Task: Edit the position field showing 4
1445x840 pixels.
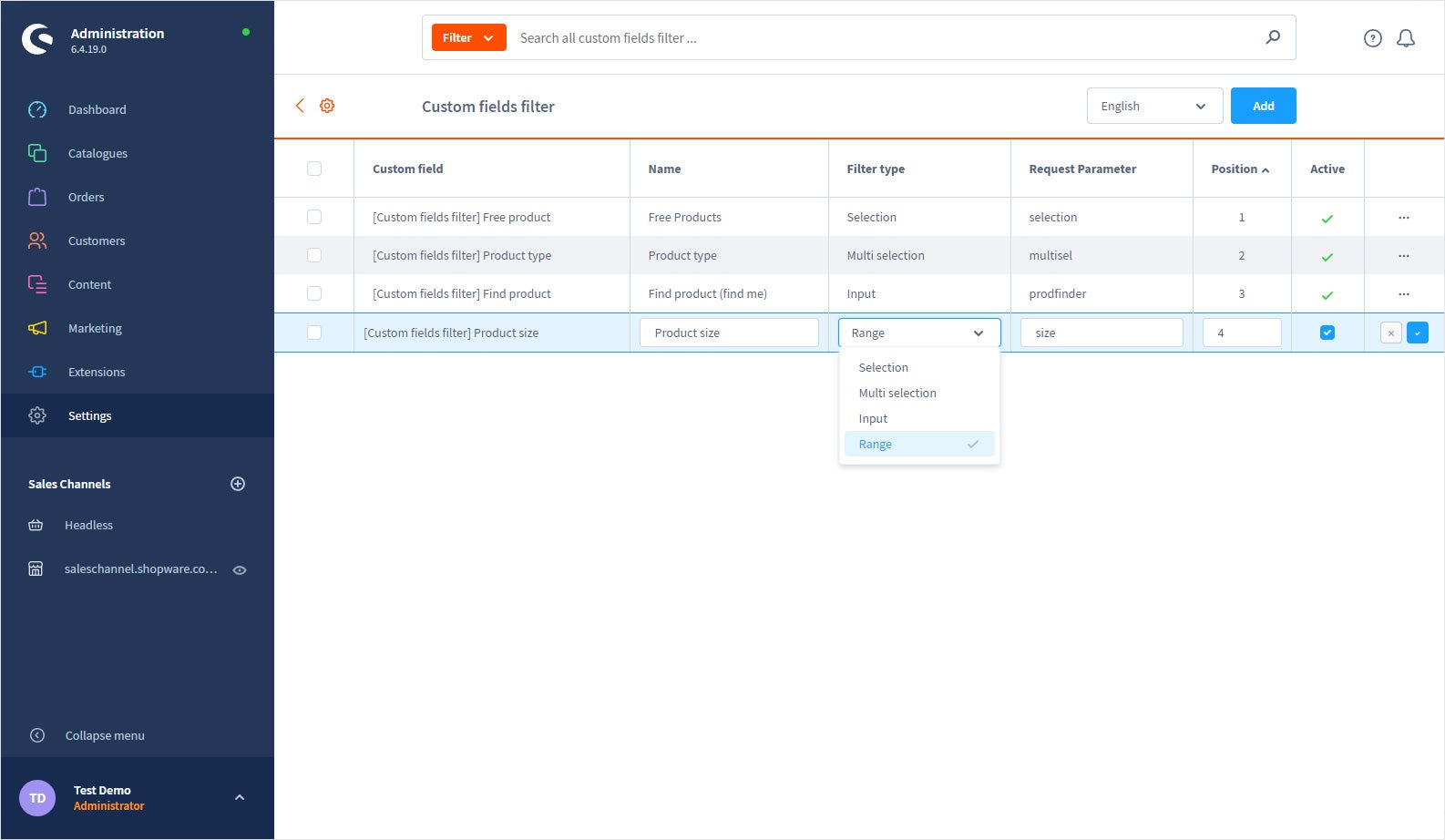Action: coord(1242,333)
